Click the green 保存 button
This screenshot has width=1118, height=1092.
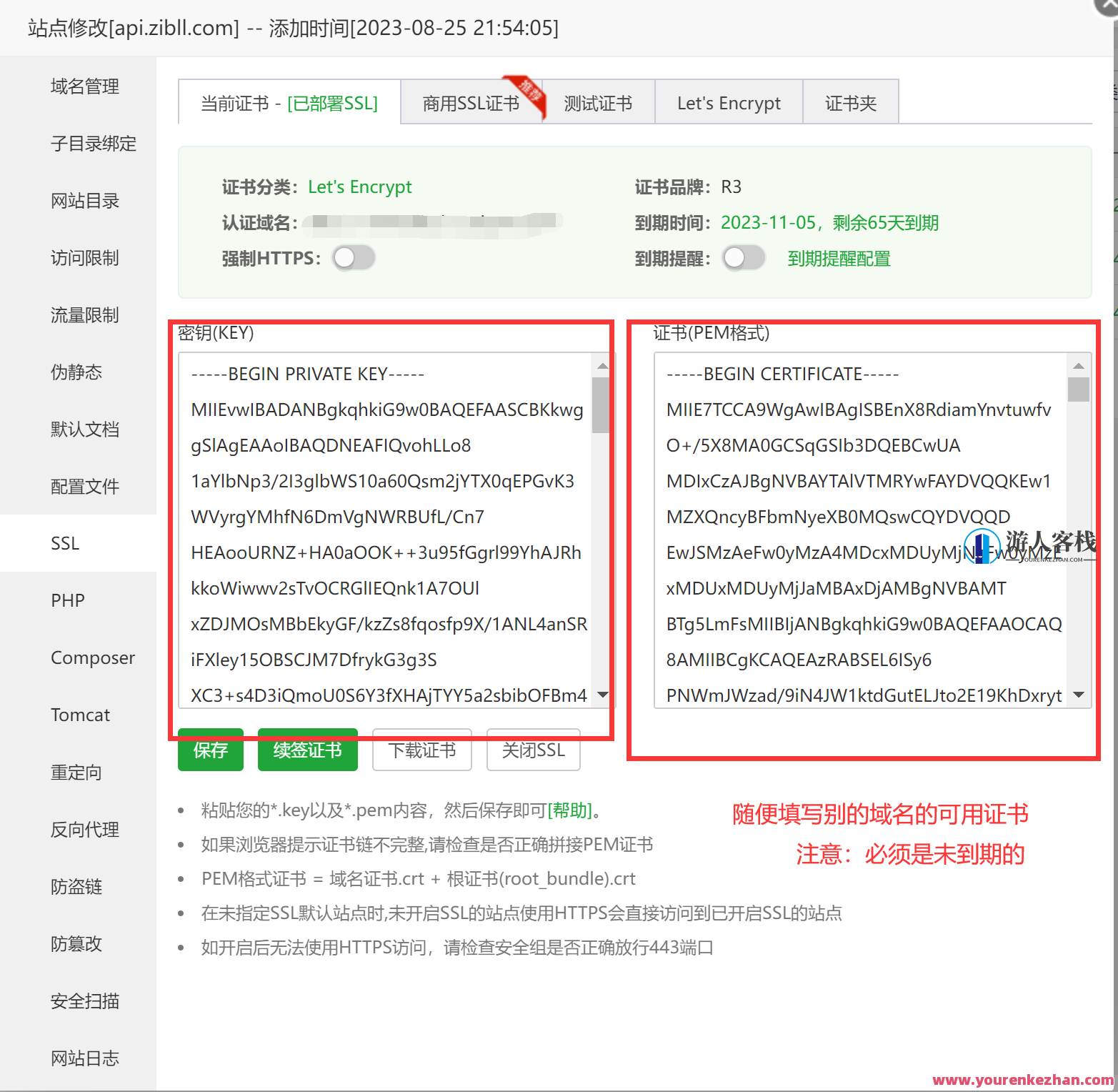(211, 750)
